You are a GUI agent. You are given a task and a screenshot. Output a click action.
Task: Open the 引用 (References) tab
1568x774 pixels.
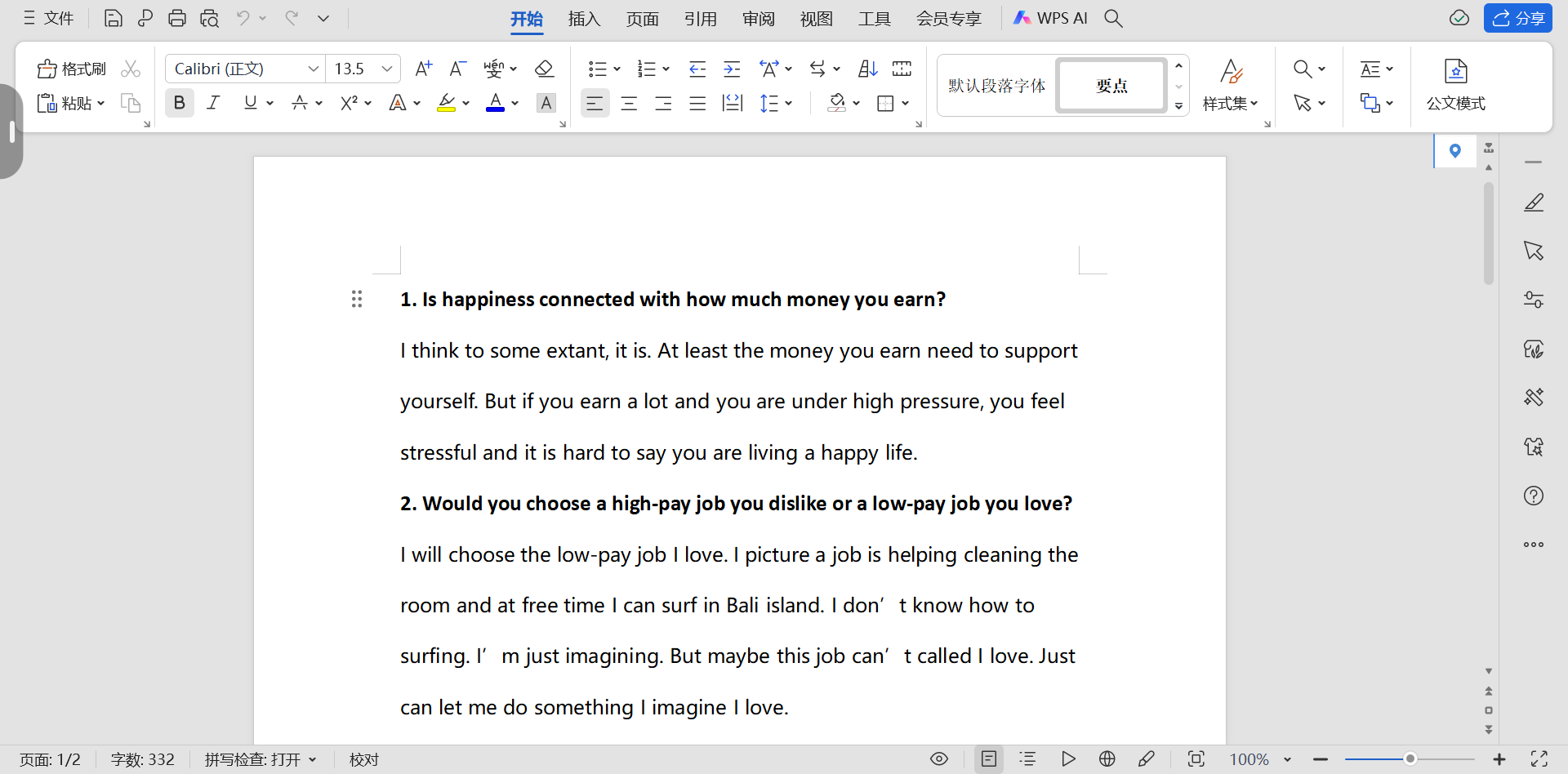point(701,19)
